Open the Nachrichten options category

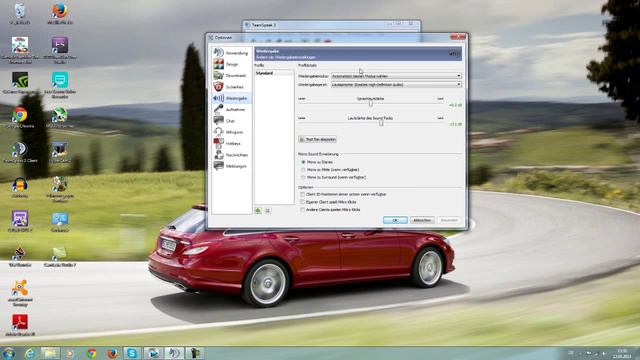click(x=231, y=155)
